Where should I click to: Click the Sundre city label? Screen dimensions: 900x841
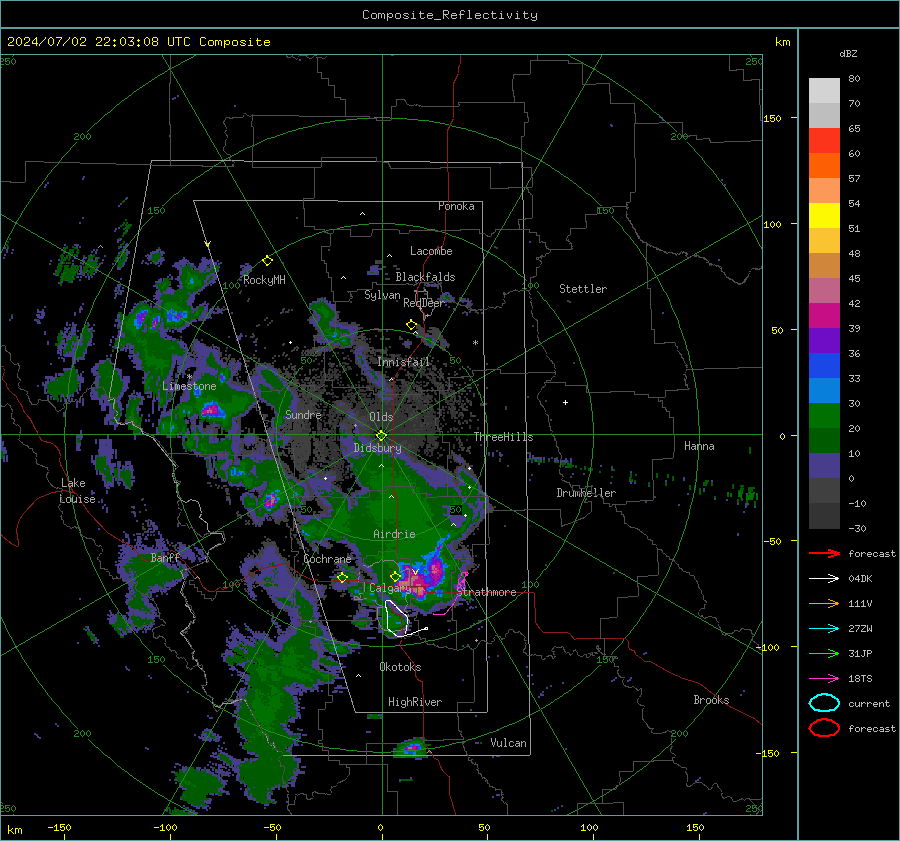coord(303,414)
